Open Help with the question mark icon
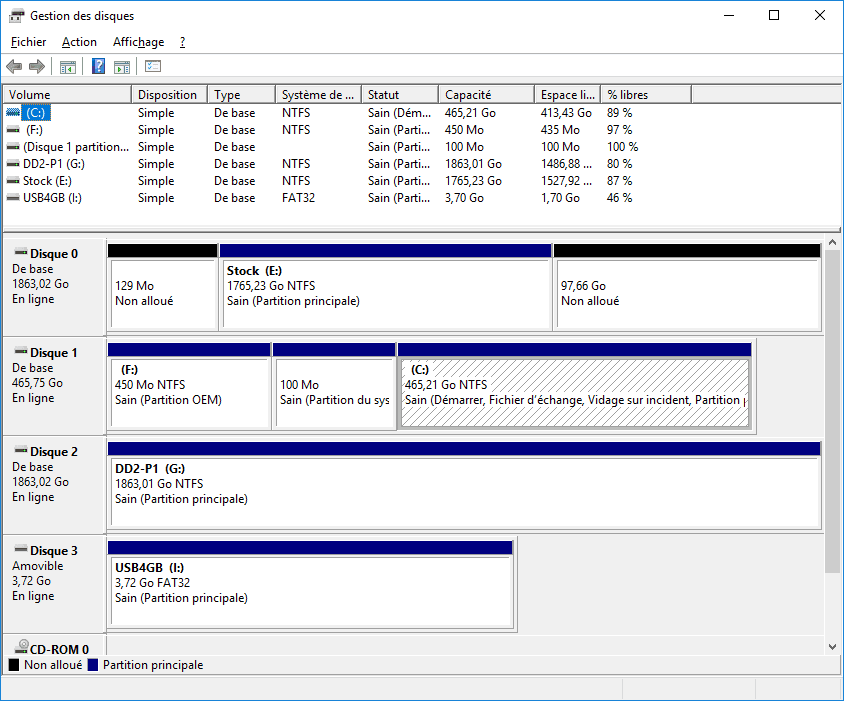844x701 pixels. tap(98, 67)
